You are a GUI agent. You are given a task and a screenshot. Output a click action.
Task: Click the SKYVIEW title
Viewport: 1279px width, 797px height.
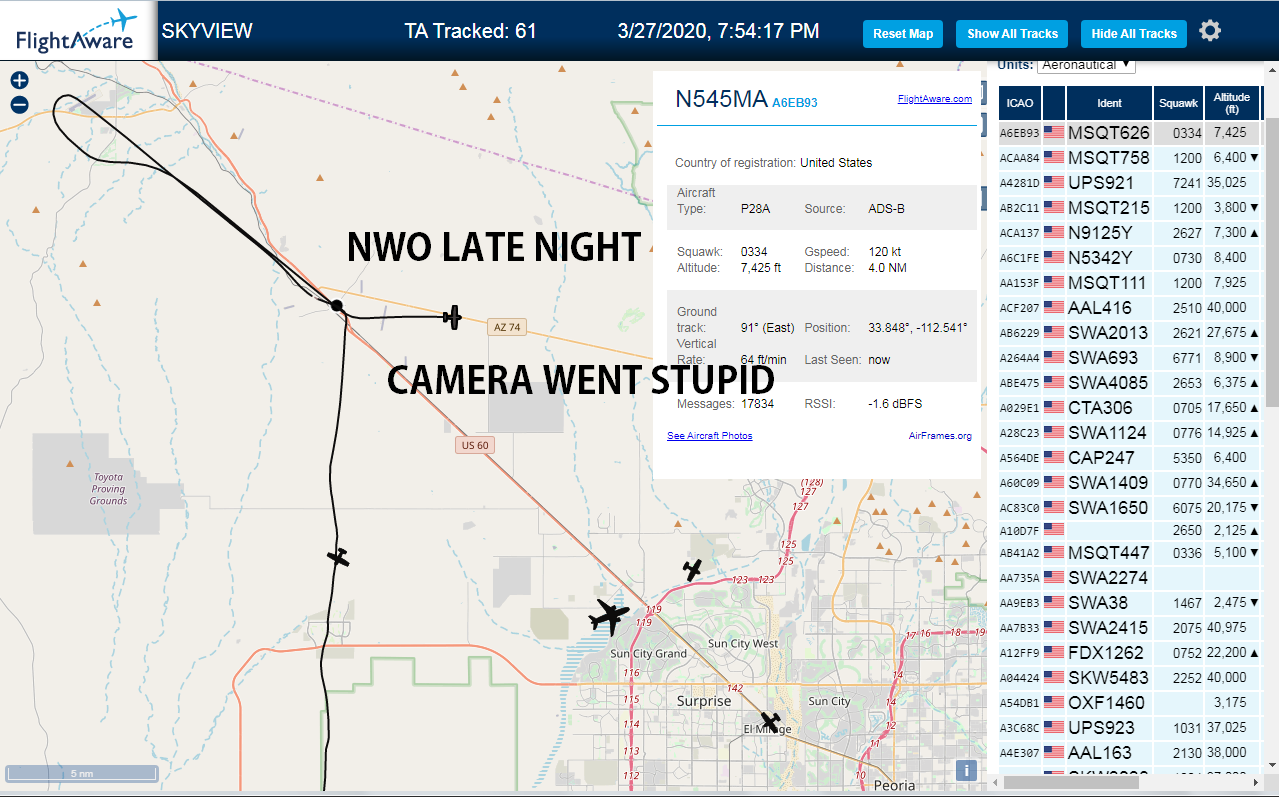click(x=207, y=31)
